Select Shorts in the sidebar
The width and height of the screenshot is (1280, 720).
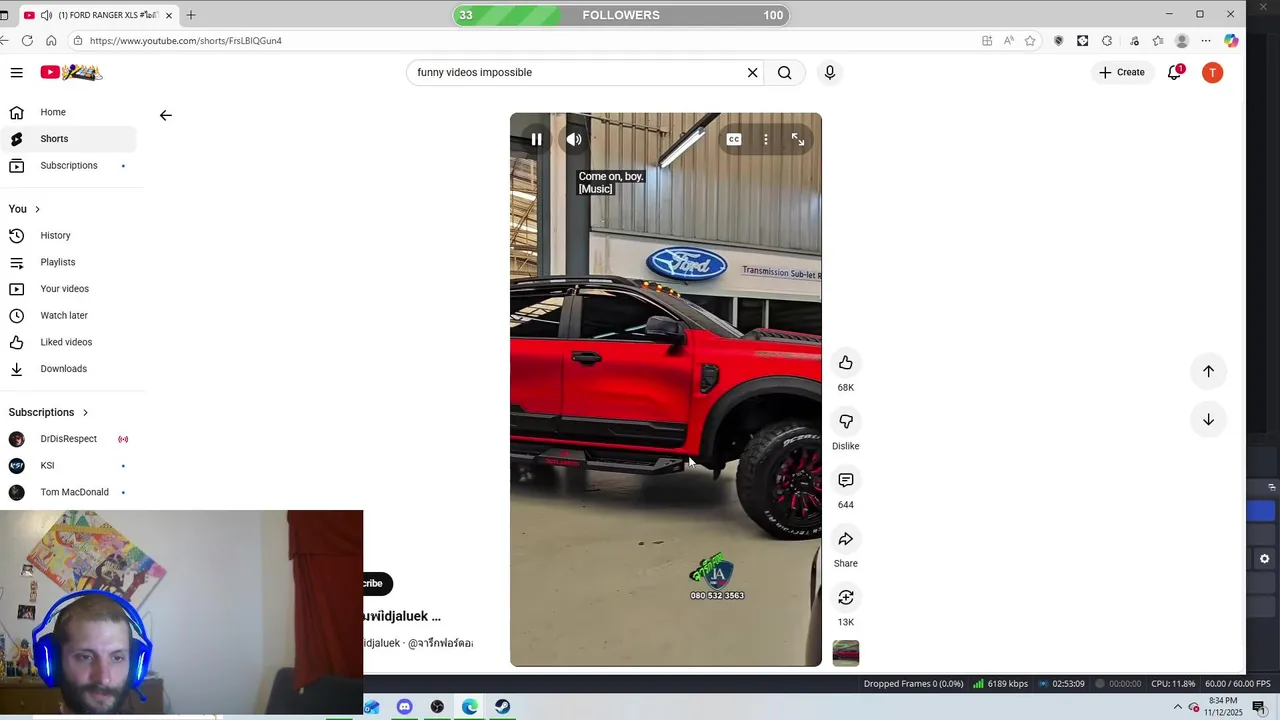pos(68,139)
